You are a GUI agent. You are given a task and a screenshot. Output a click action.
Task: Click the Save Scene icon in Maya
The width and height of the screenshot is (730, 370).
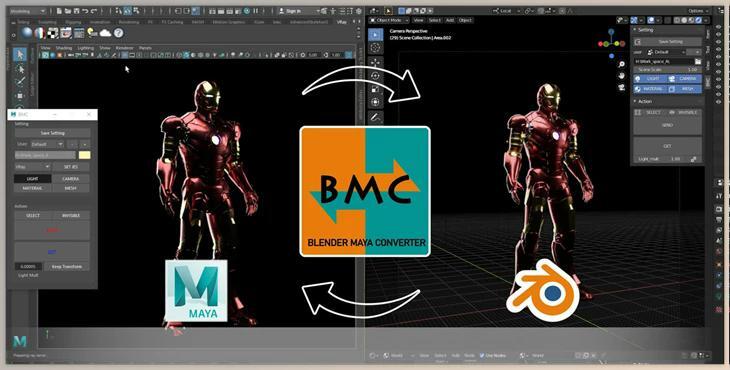click(76, 11)
